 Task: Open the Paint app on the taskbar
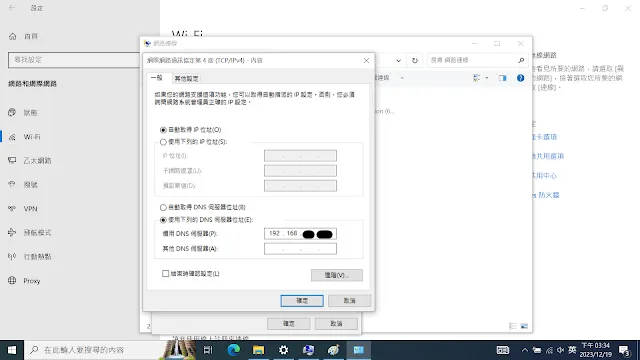333,350
